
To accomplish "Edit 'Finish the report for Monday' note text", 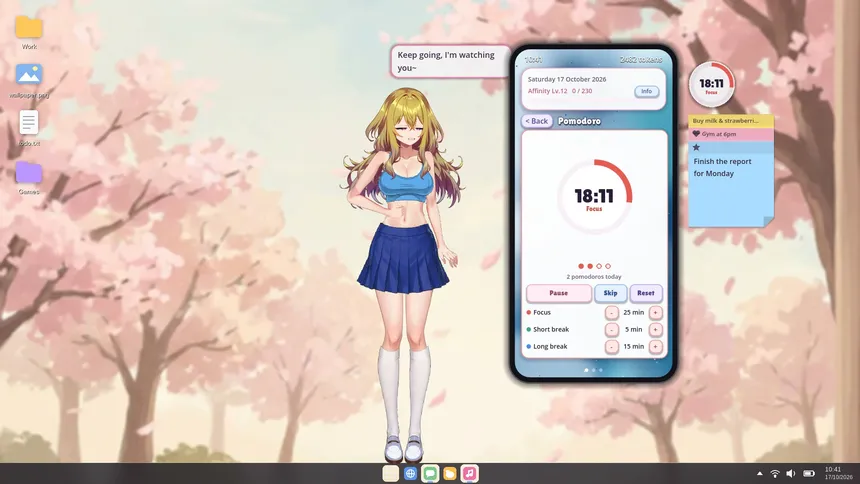I will tap(722, 167).
